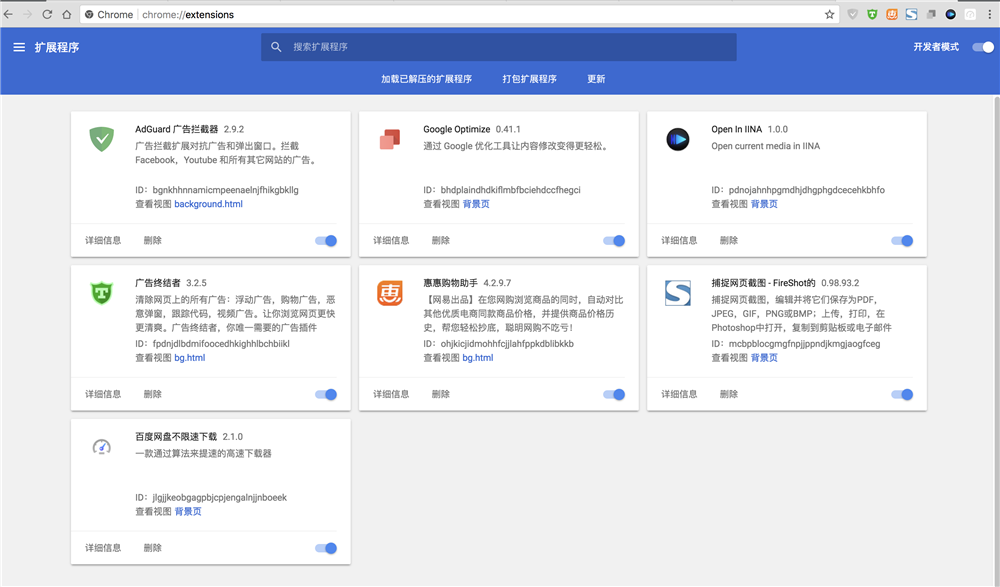Click 删除 on 惠惠购物助手 card
The width and height of the screenshot is (1000, 587).
click(x=441, y=394)
